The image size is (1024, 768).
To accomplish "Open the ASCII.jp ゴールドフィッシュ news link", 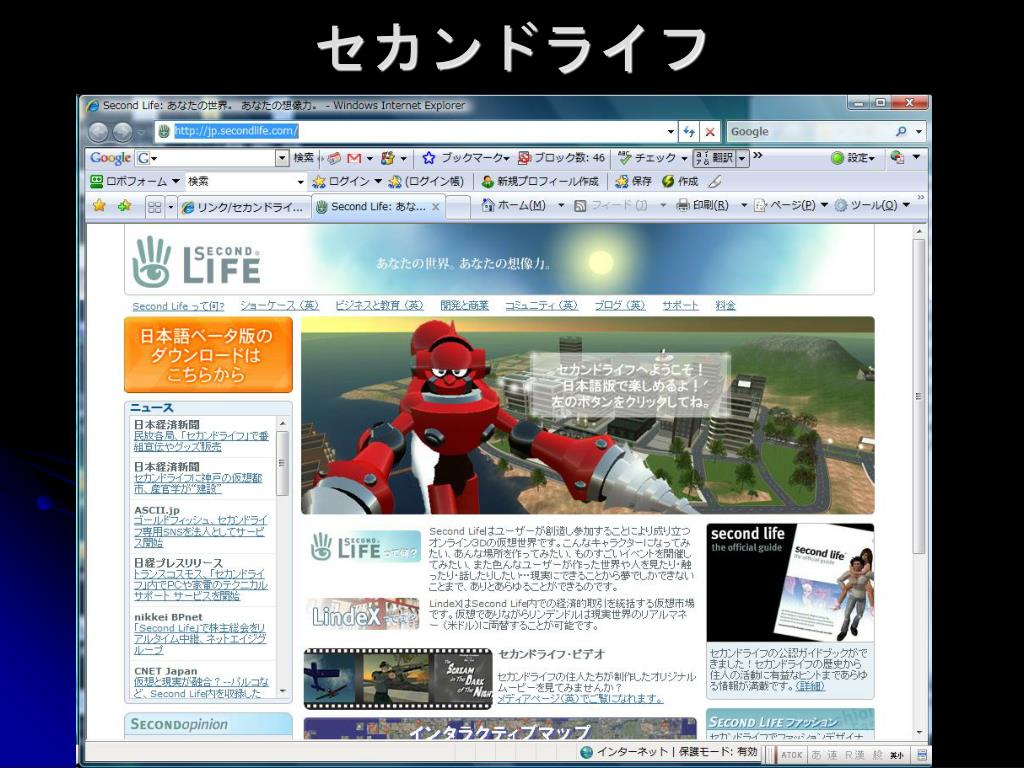I will click(200, 532).
